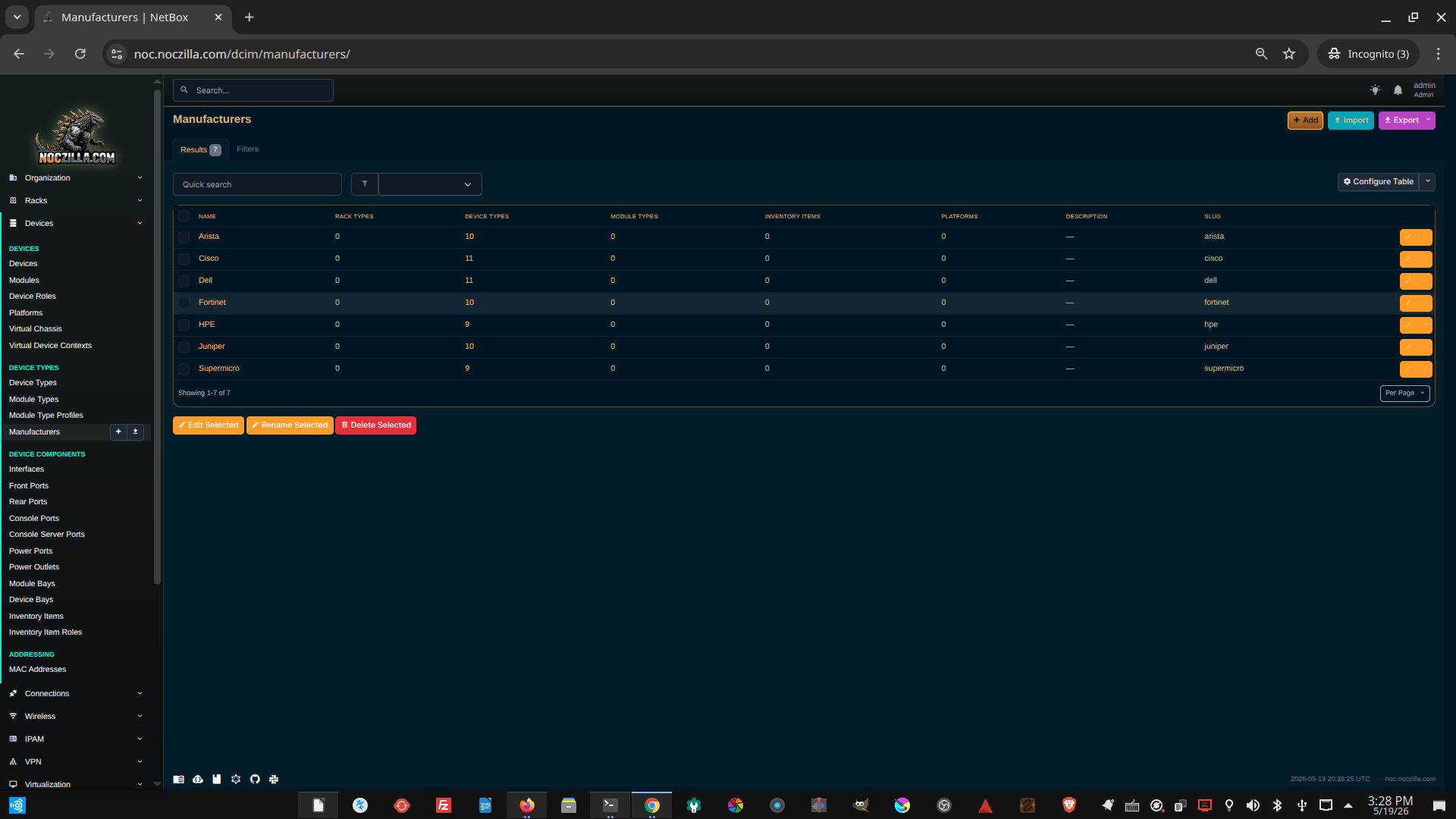Viewport: 1456px width, 819px height.
Task: Open the terminal icon in the taskbar
Action: pos(610,805)
